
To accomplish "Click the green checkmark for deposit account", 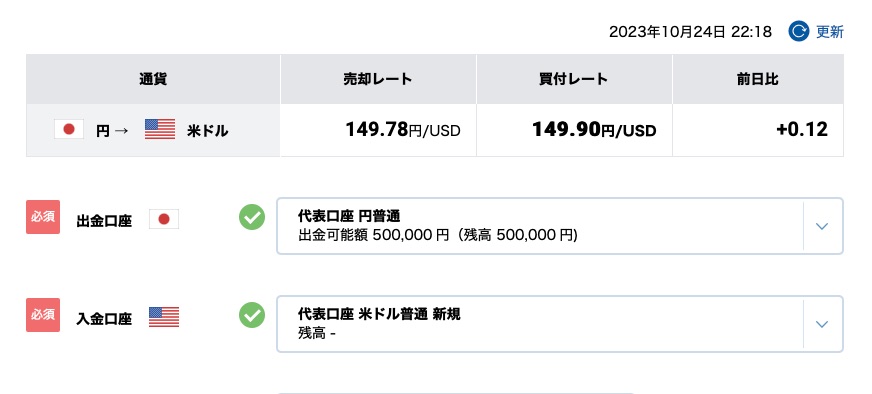I will (x=252, y=315).
